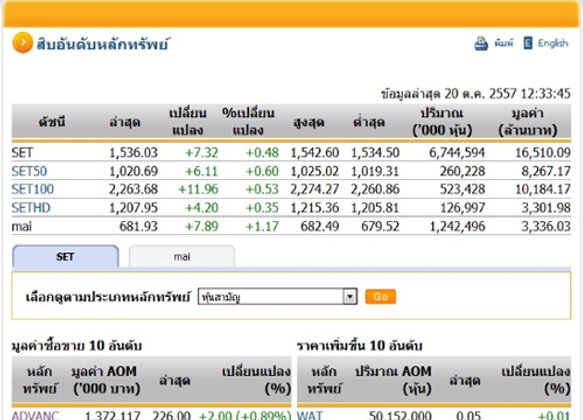
Task: Click the SET index name in table
Action: point(22,153)
